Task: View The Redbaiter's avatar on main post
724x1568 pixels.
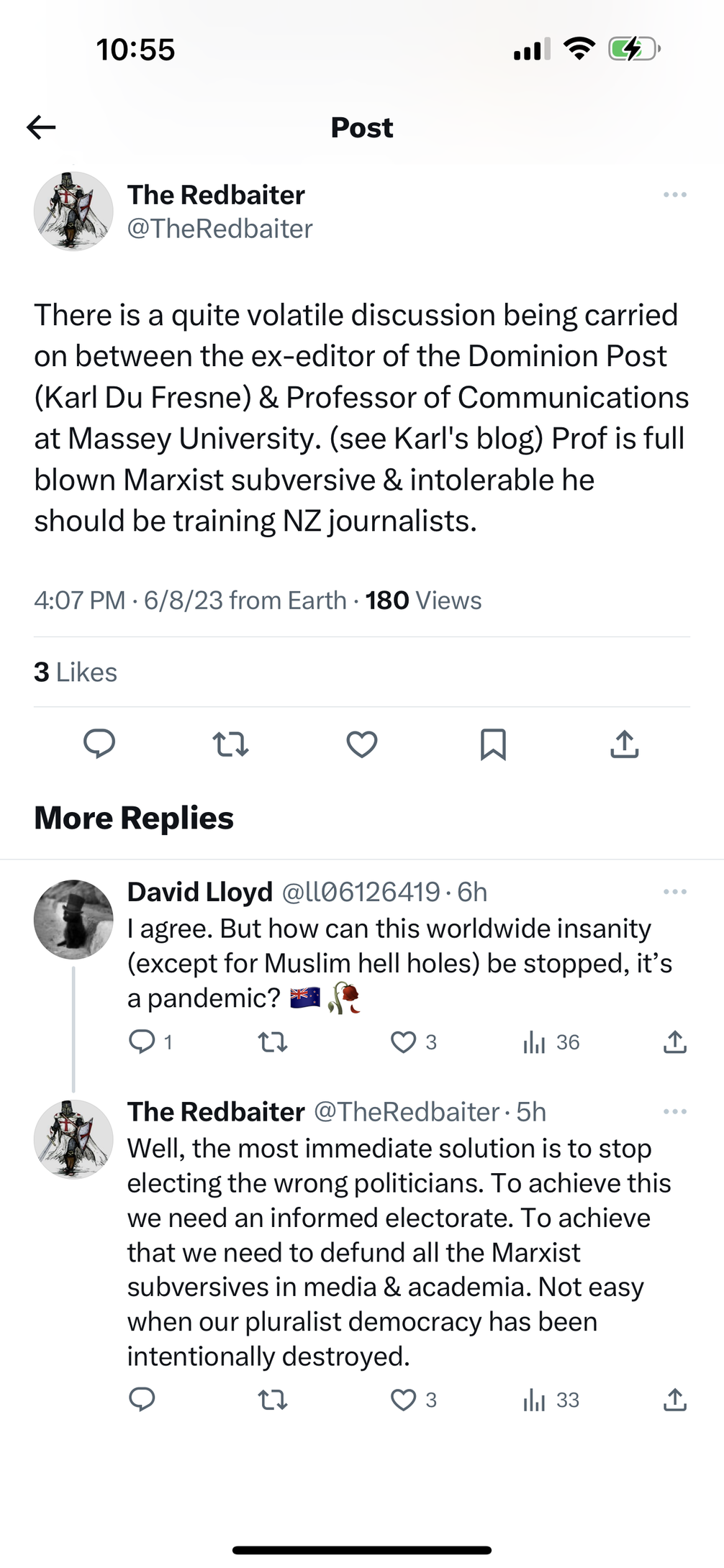Action: click(73, 211)
